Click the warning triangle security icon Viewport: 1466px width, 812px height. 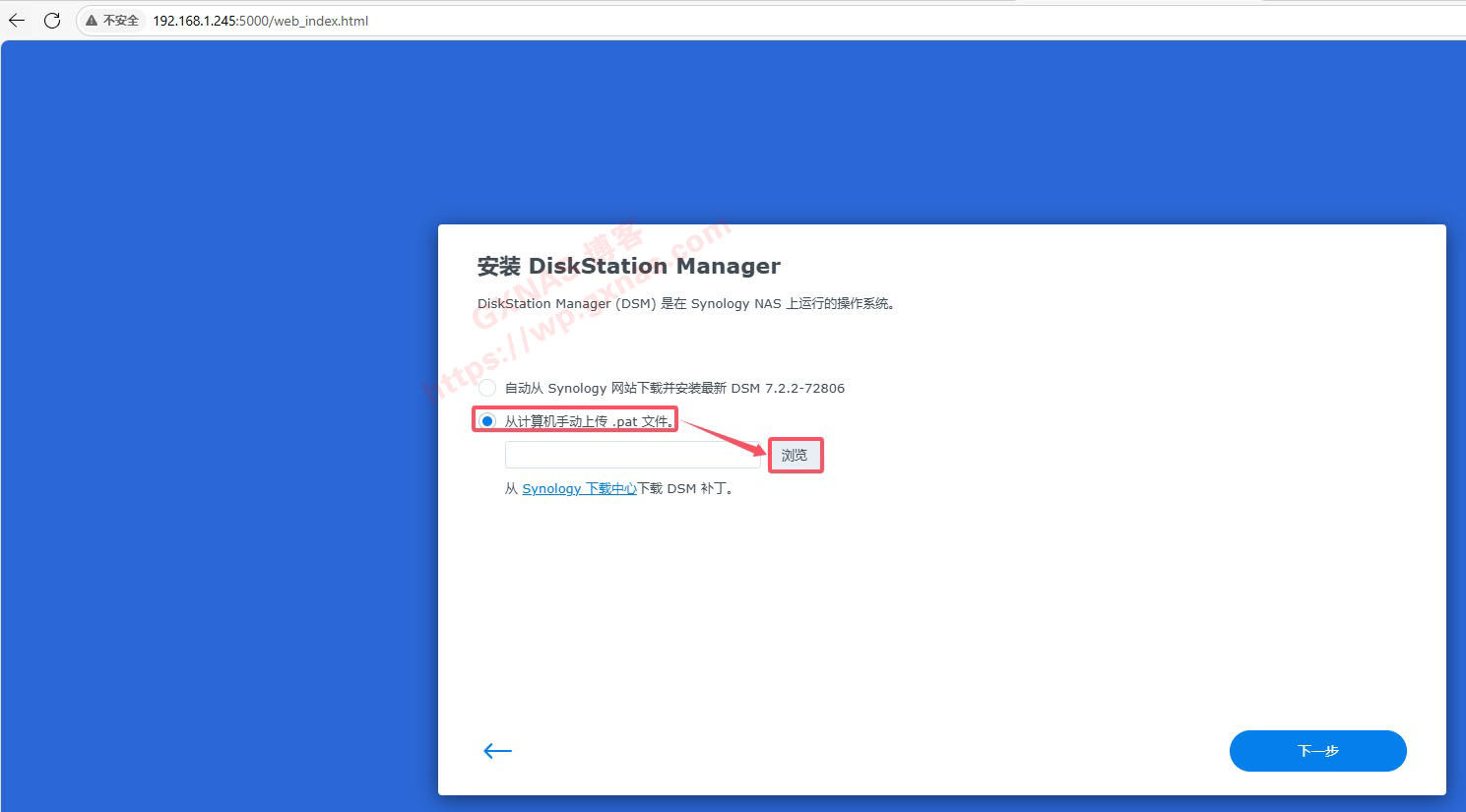92,21
